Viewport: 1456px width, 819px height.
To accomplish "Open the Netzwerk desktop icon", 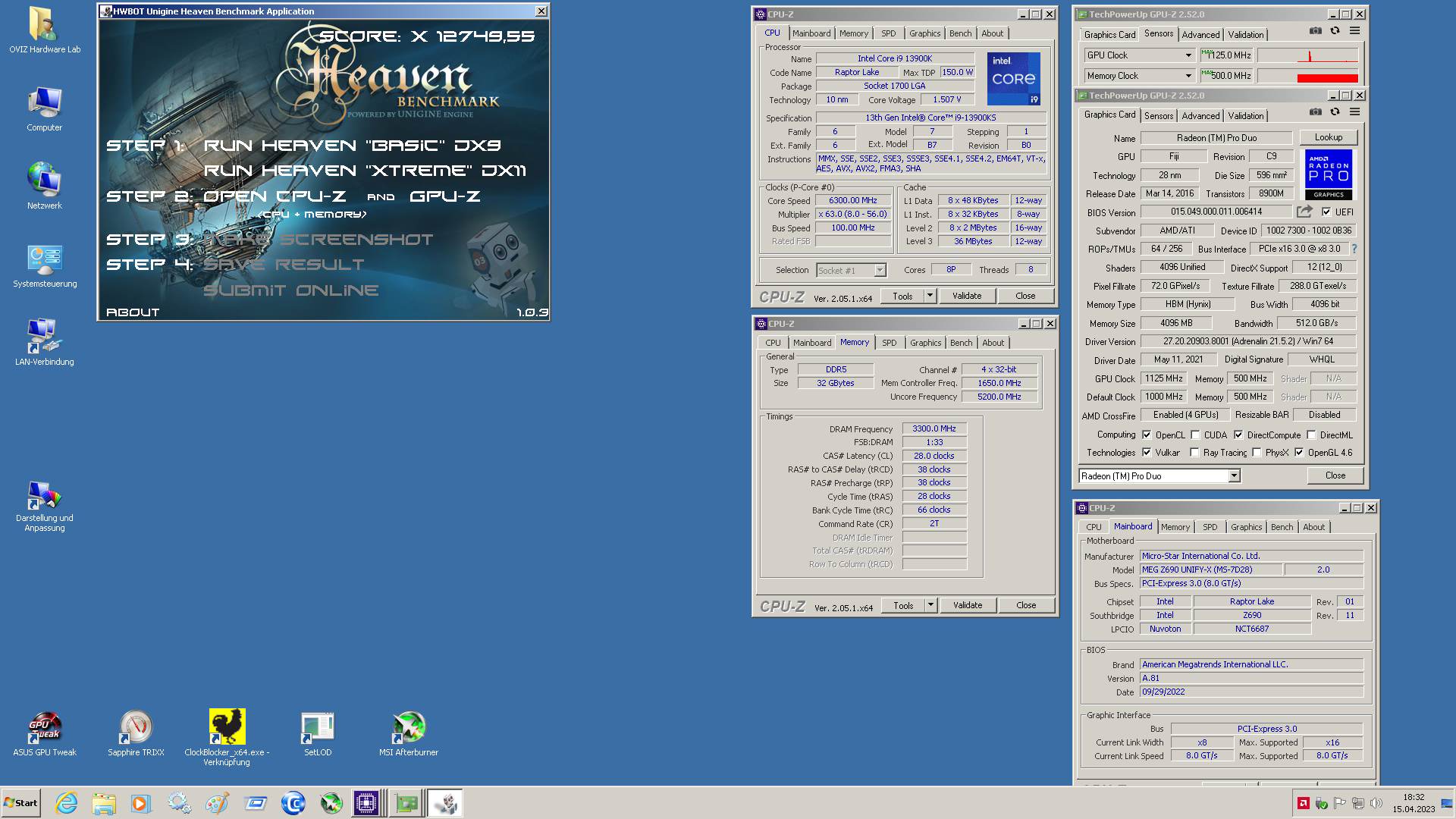I will click(x=44, y=187).
